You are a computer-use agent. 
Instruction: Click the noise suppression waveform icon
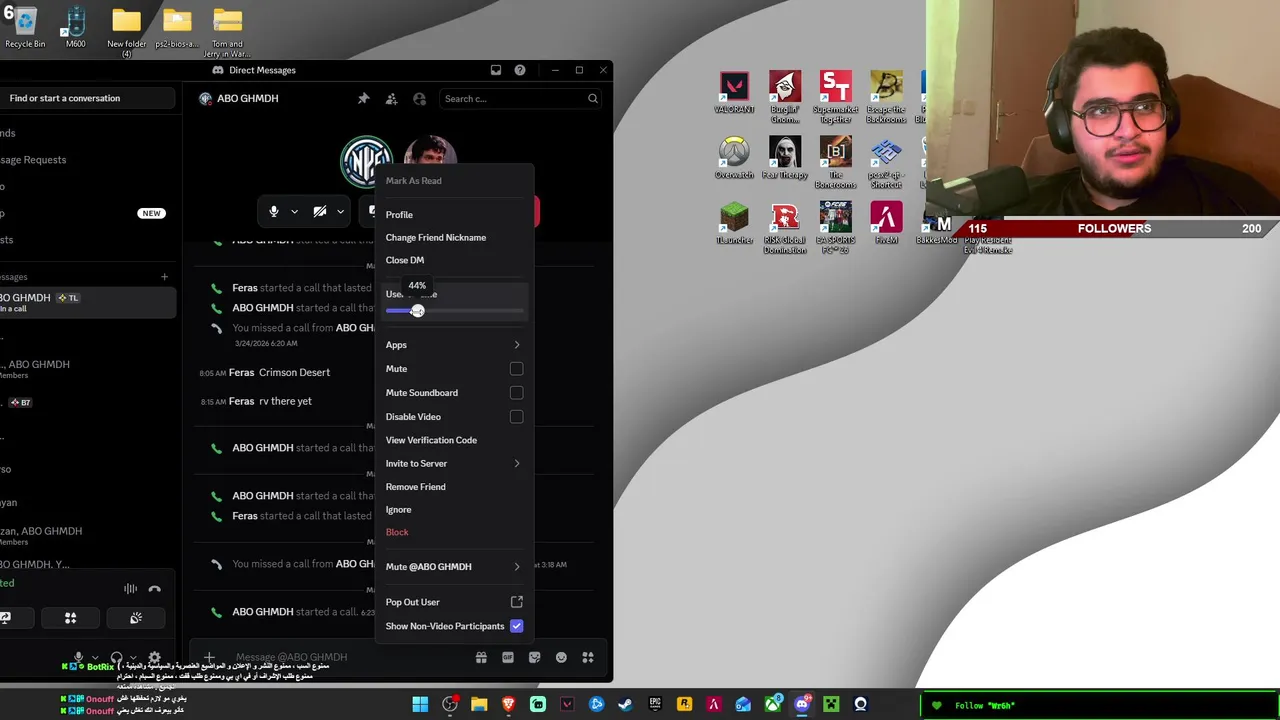(x=130, y=589)
